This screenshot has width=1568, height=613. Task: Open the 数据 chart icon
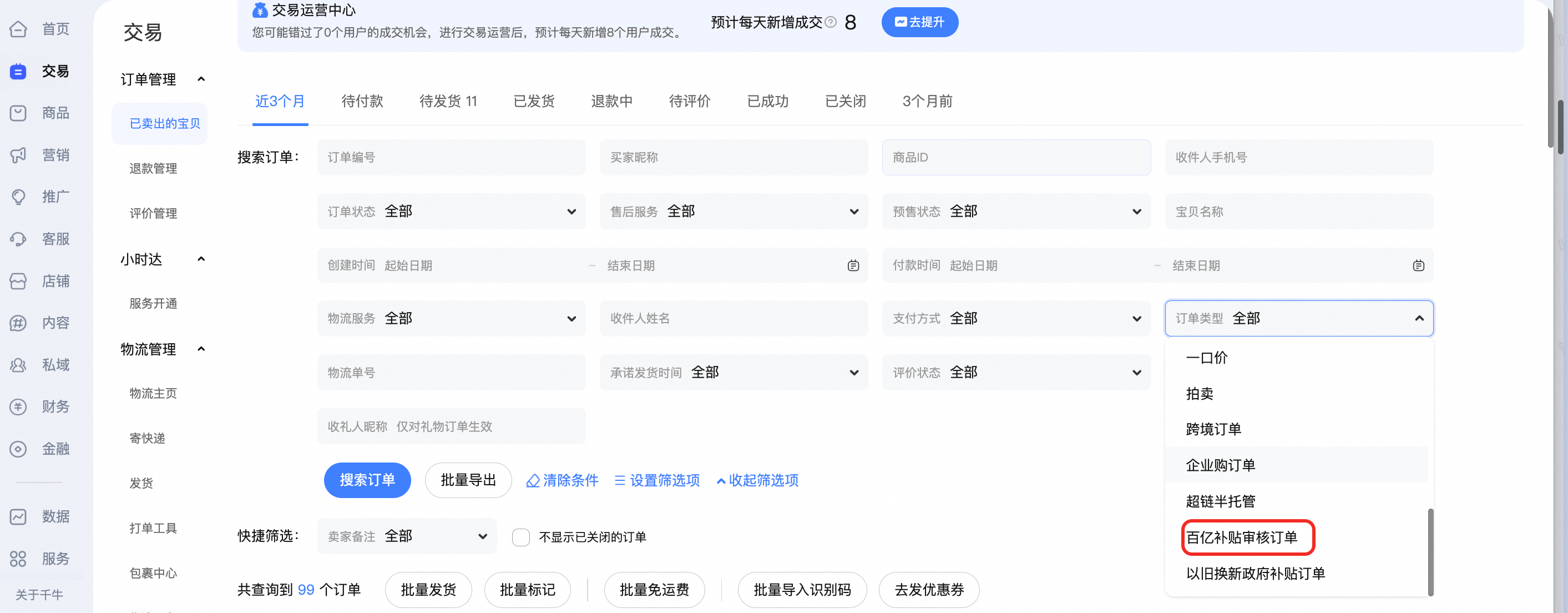coord(18,517)
